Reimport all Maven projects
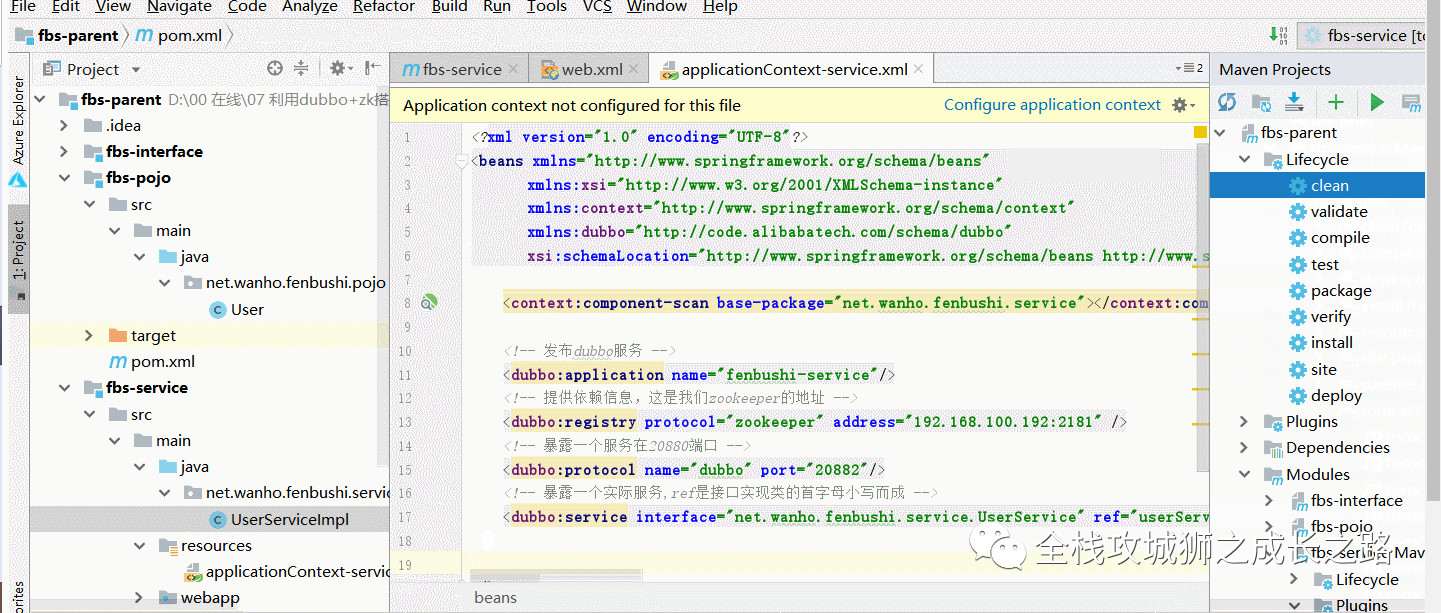The height and width of the screenshot is (613, 1441). coord(1227,103)
